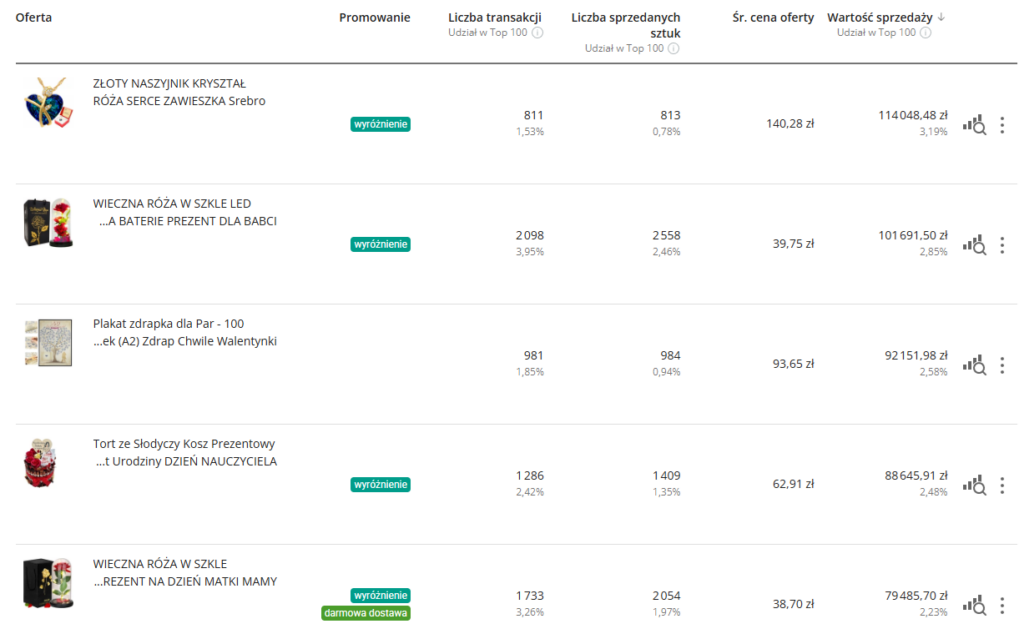This screenshot has height=644, width=1024.
Task: Open analysis icon for WIECZNA RÓŻA LED offer
Action: 974,245
